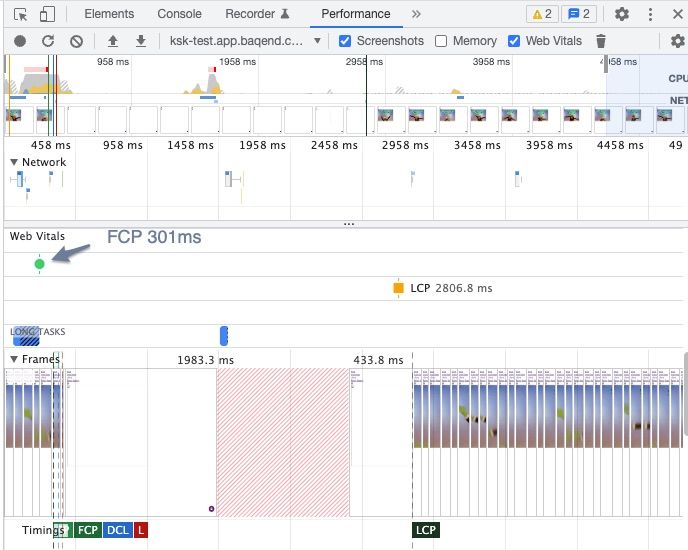Clear the profile with the clear icon
Image resolution: width=688 pixels, height=550 pixels.
click(76, 41)
